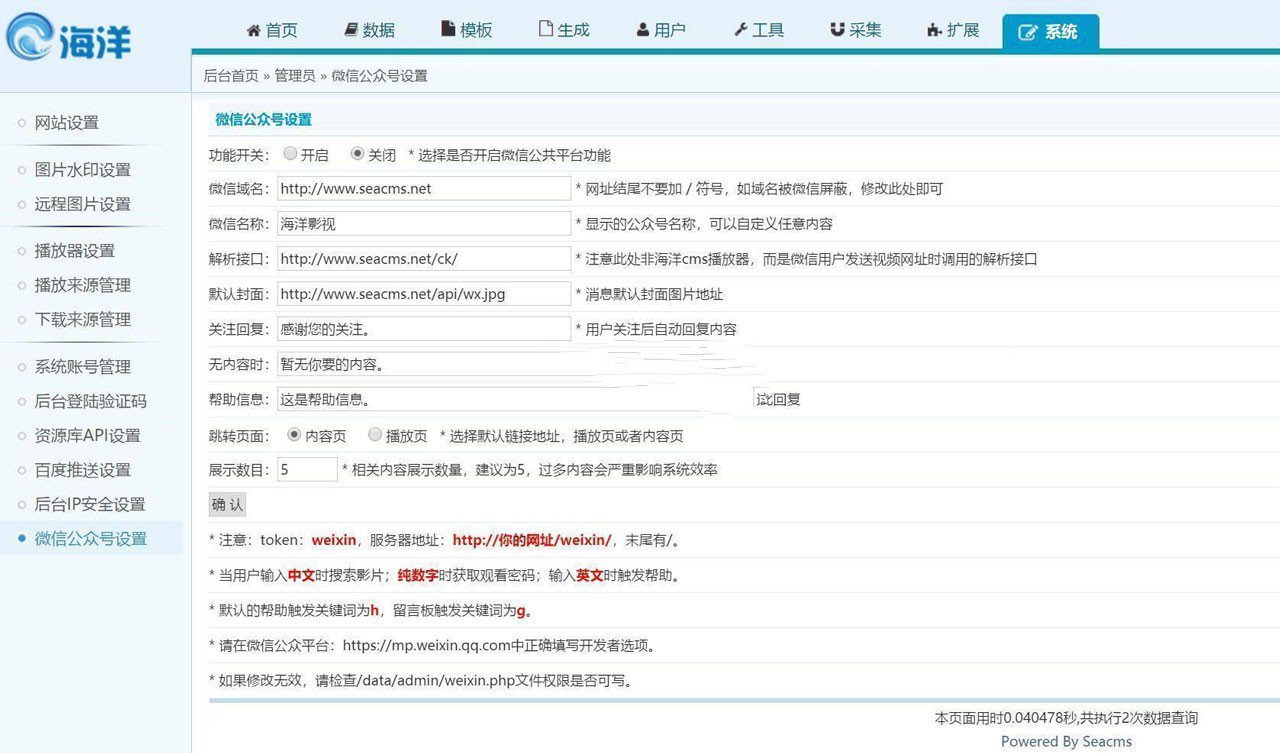Click the 海洋 logo
This screenshot has height=753, width=1280.
point(68,38)
